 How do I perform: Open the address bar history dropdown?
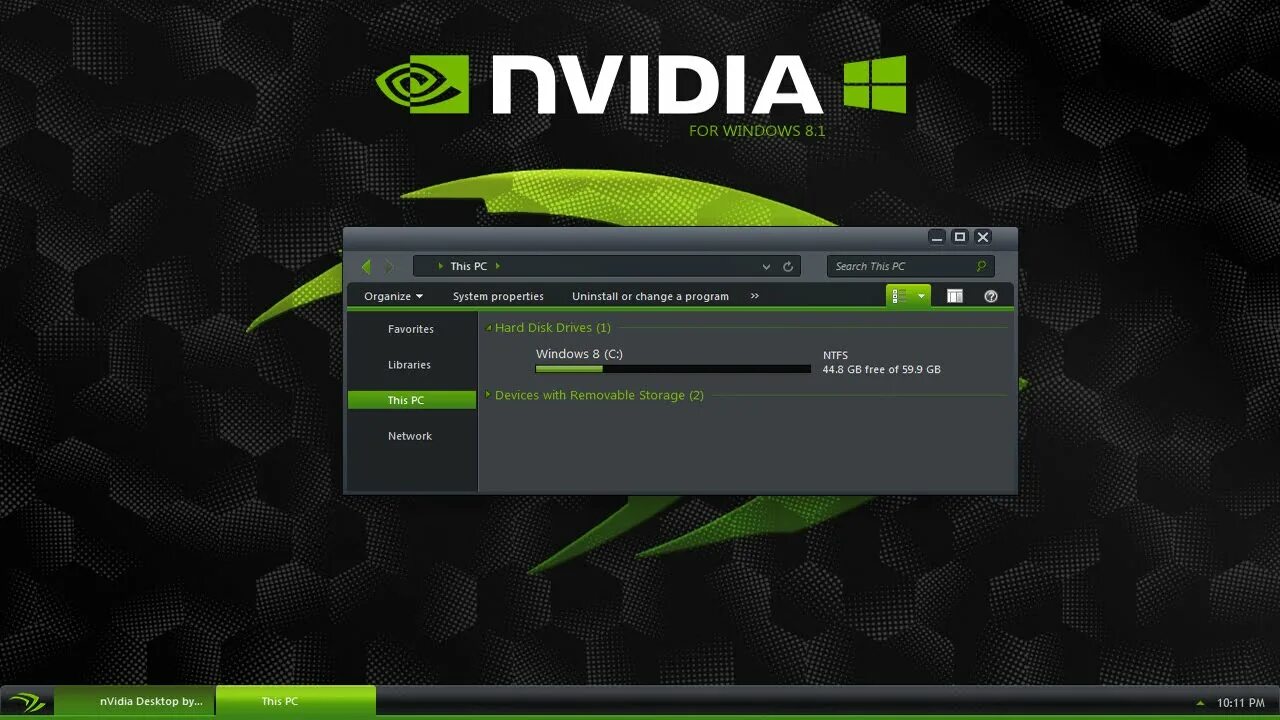click(766, 266)
